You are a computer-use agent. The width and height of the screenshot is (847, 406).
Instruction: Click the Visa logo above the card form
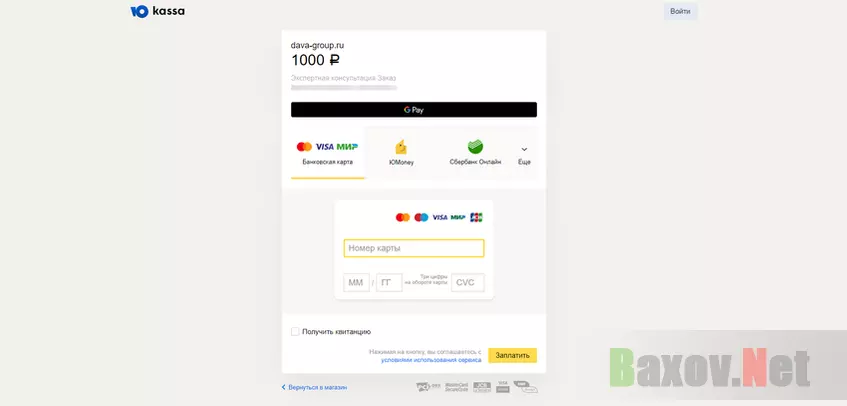click(x=440, y=217)
